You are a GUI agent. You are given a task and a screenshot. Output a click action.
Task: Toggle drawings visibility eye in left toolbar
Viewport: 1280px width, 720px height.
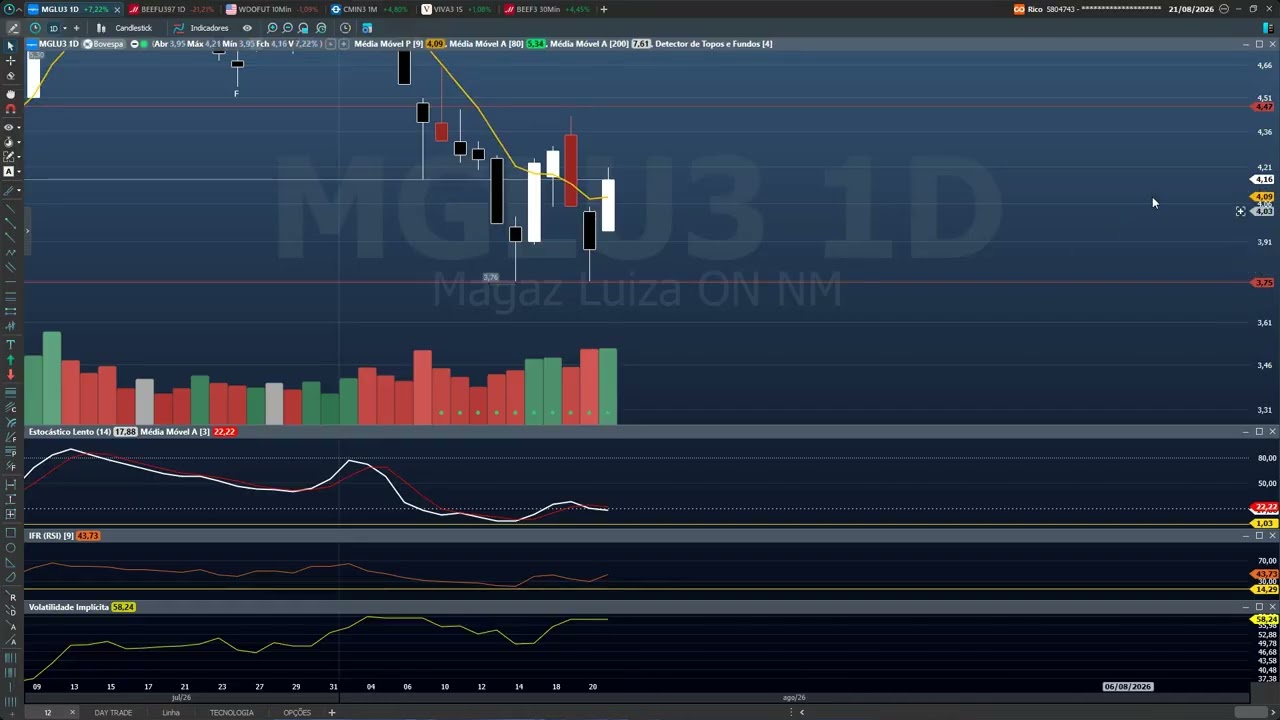9,128
